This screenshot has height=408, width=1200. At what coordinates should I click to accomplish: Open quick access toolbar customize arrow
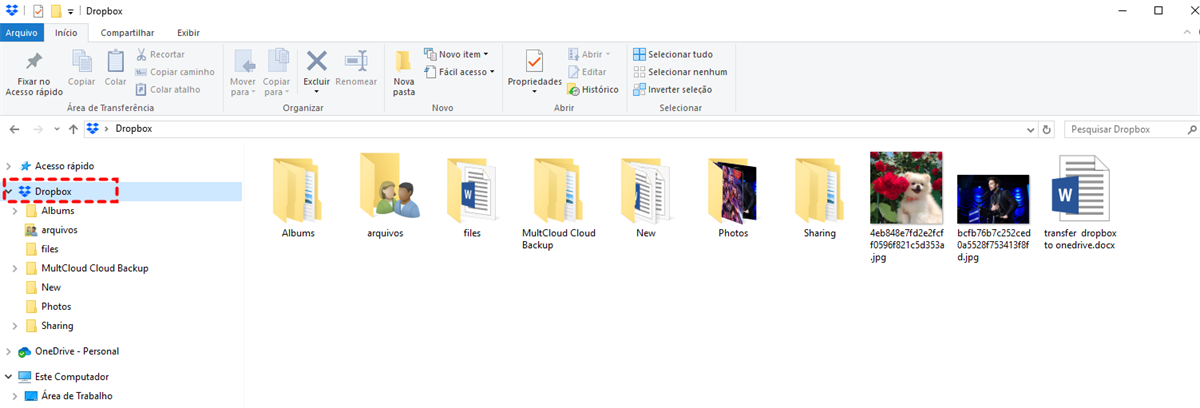[70, 11]
